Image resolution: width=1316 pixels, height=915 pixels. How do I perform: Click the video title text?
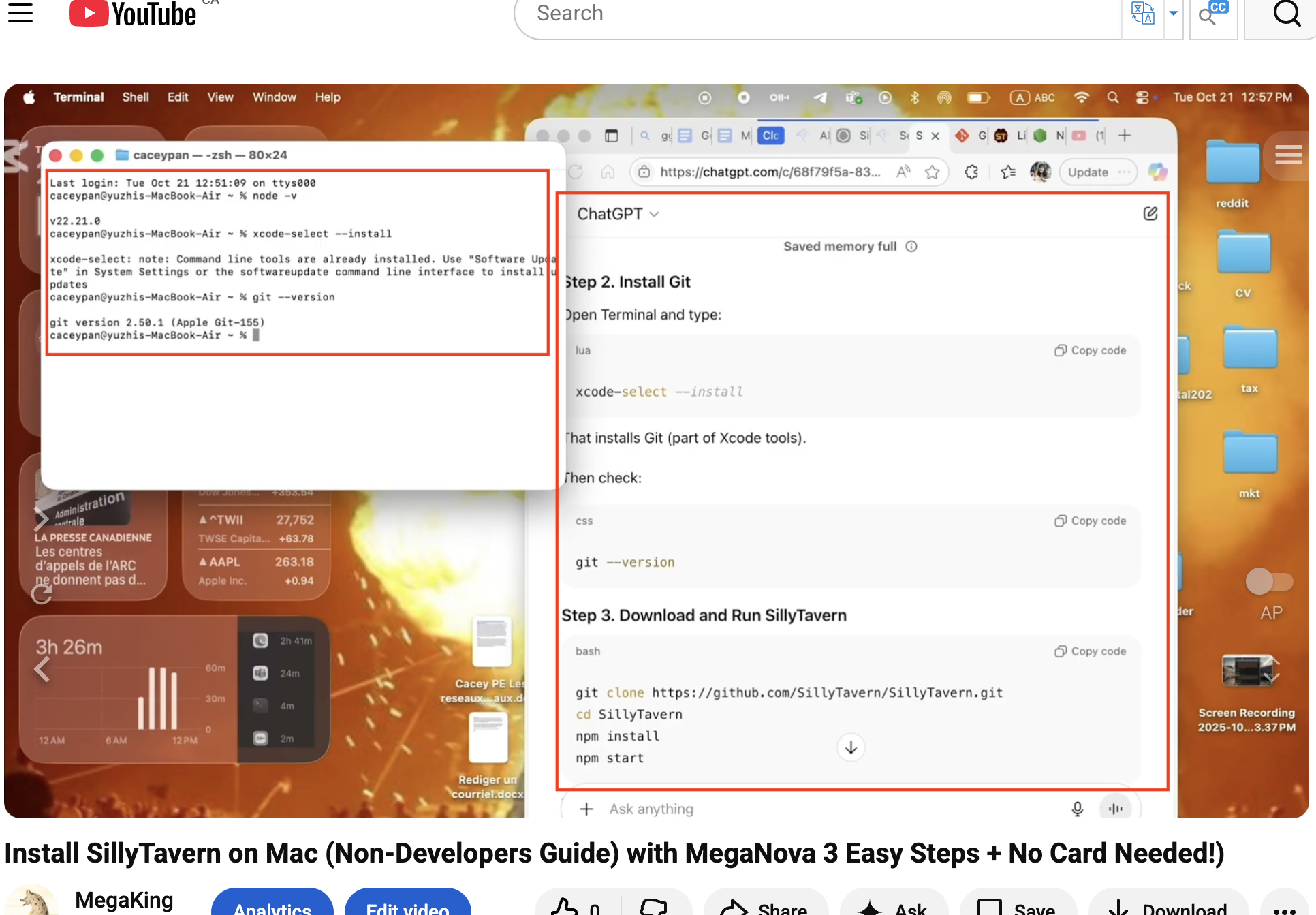[613, 853]
